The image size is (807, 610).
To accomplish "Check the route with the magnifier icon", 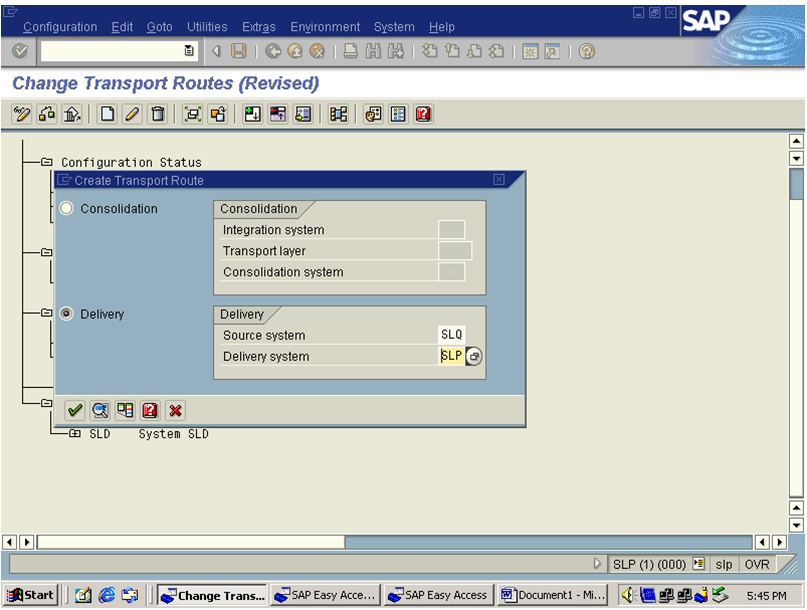I will click(99, 409).
